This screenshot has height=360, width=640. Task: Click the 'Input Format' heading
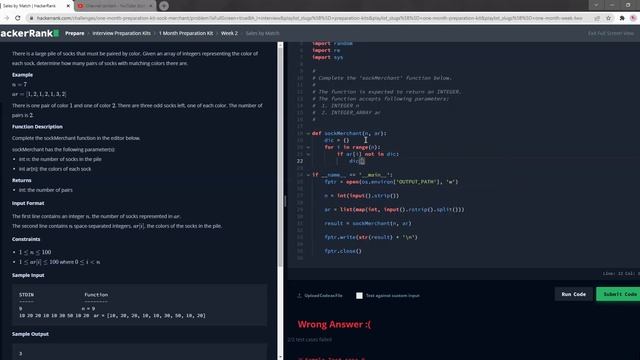[x=28, y=203]
